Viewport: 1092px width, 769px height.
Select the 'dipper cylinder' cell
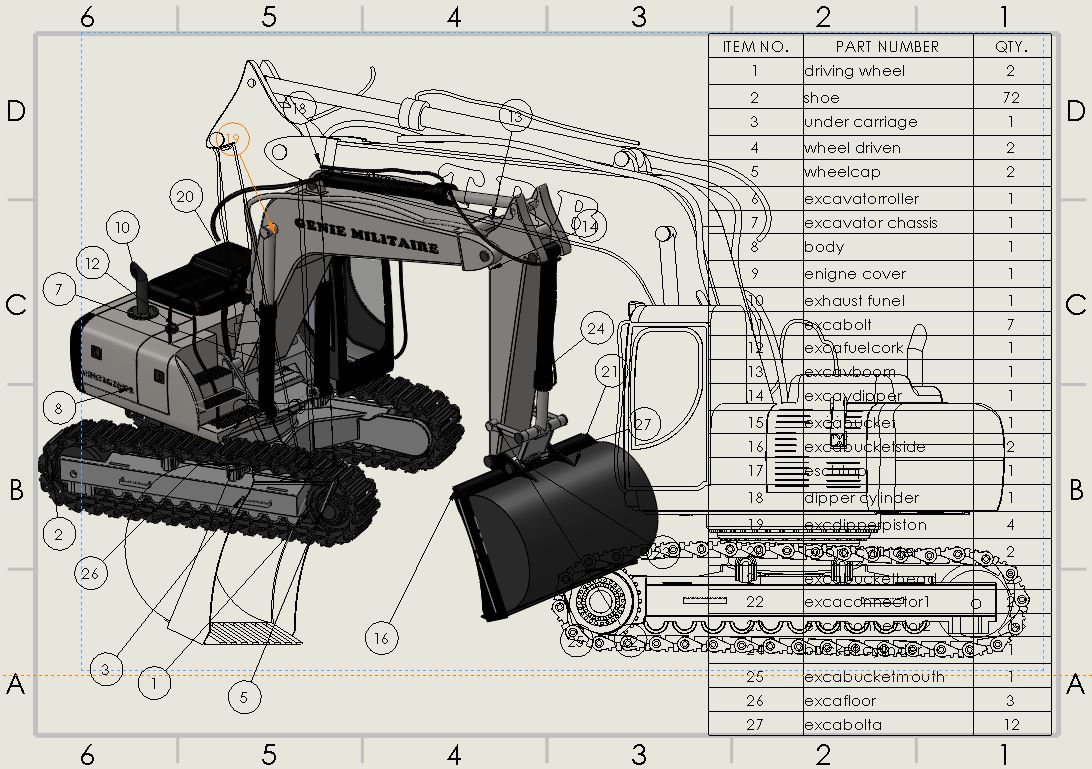point(888,498)
